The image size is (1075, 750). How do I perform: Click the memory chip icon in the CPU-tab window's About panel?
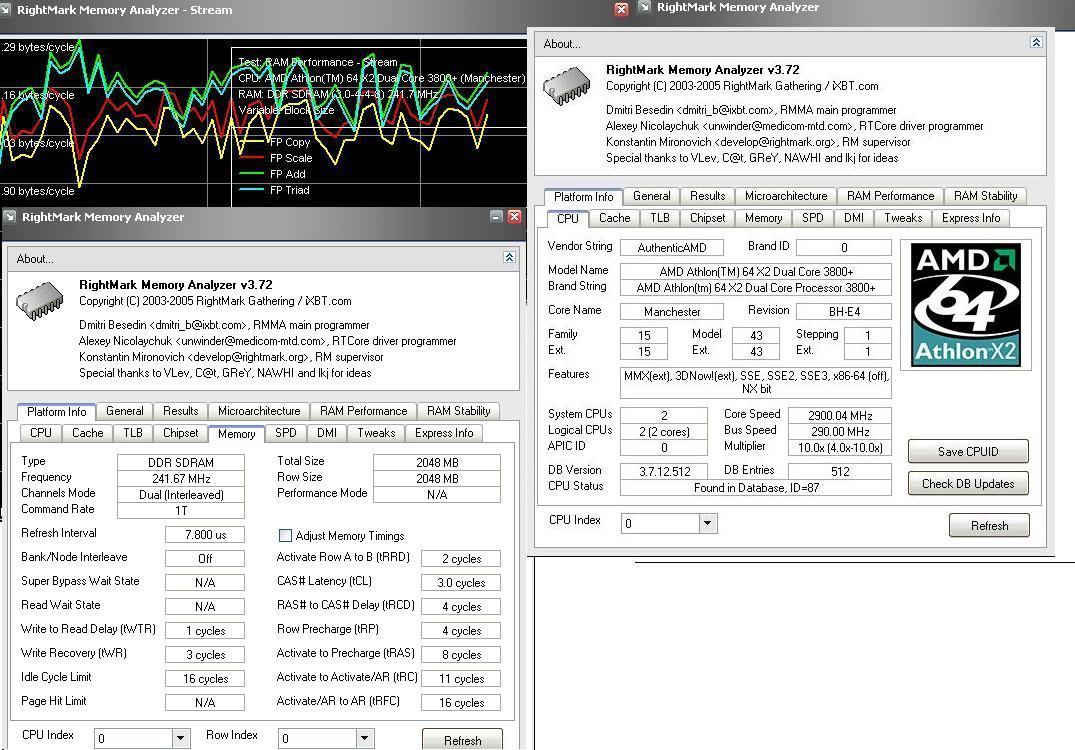(x=566, y=86)
